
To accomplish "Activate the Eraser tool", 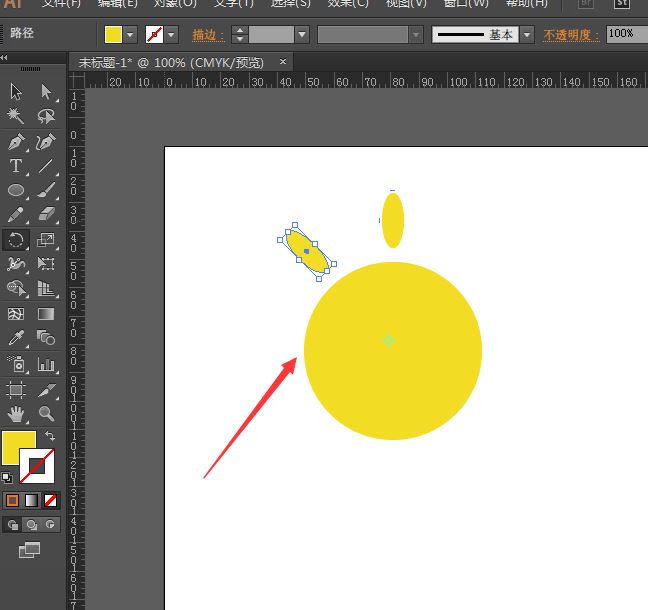I will pos(46,214).
